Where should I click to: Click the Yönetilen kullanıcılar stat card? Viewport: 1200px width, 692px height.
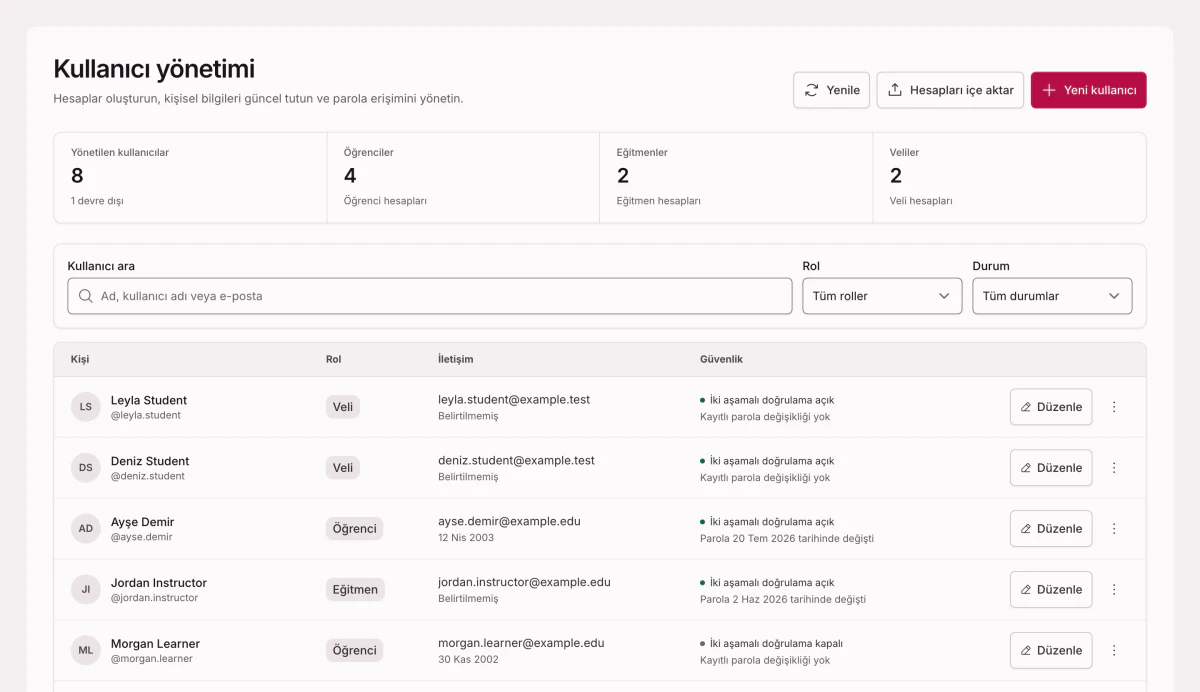point(191,178)
